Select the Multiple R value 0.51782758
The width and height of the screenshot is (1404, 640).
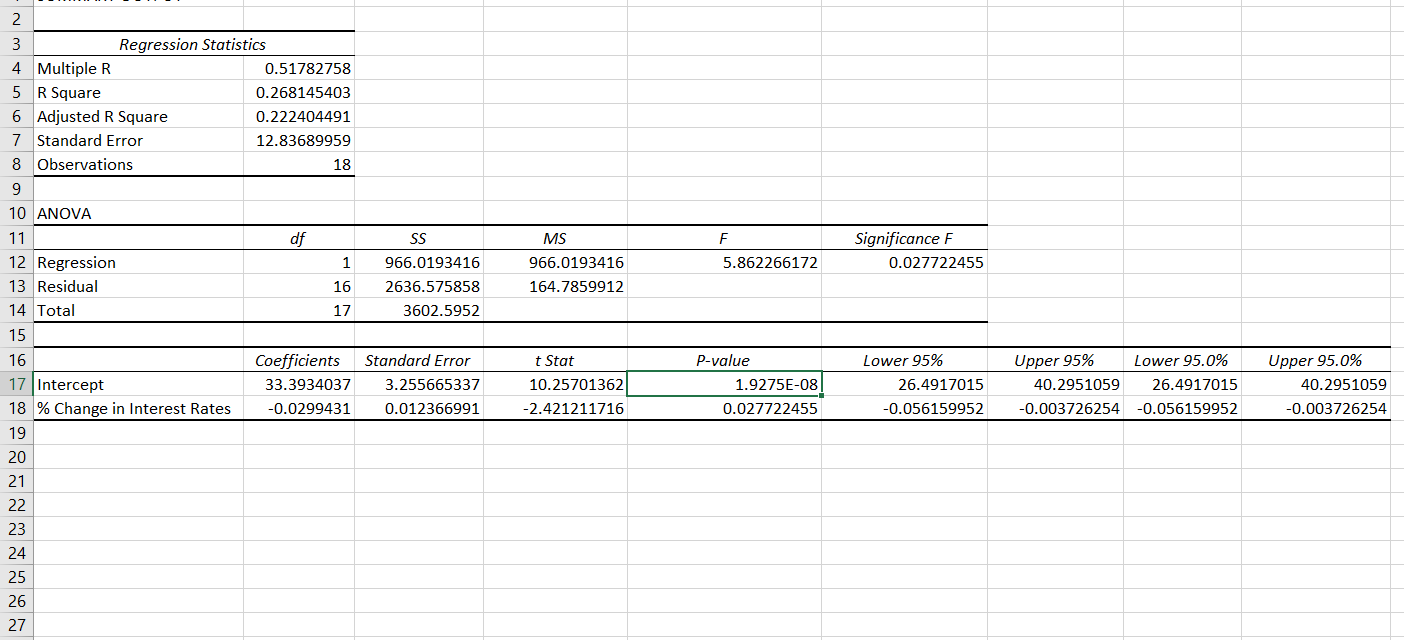(299, 69)
